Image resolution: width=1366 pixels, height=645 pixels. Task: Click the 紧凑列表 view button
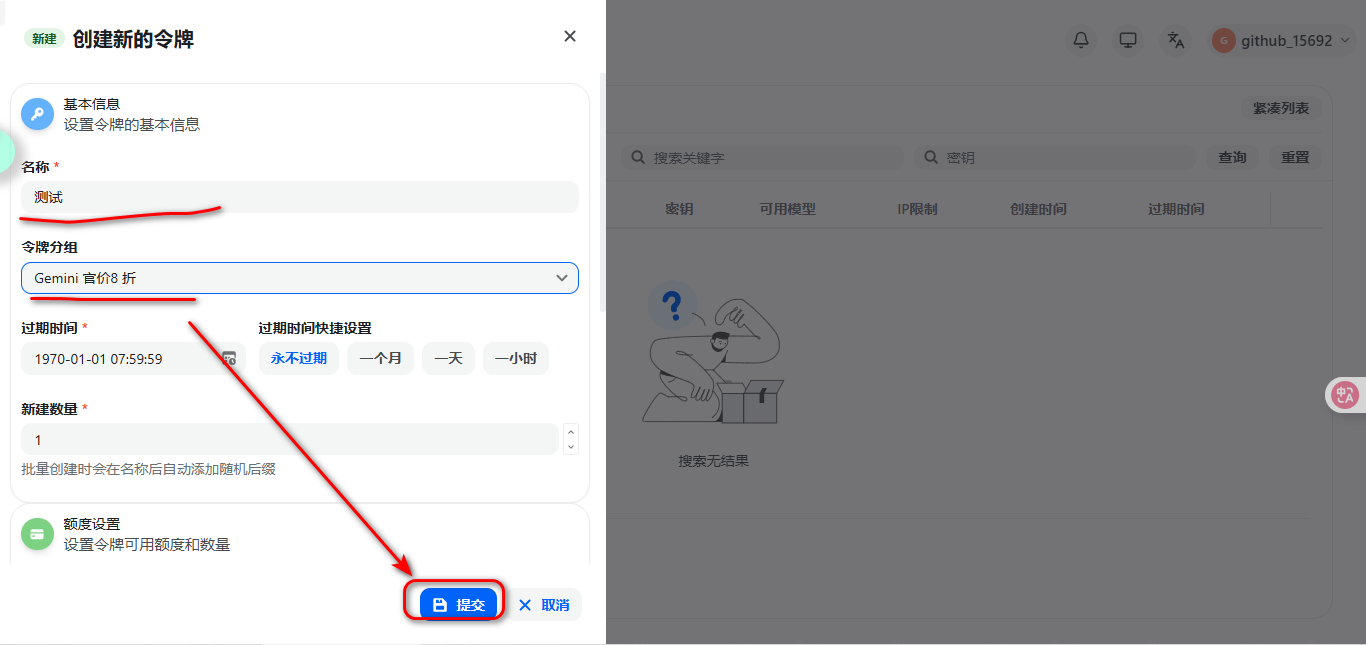[1281, 108]
